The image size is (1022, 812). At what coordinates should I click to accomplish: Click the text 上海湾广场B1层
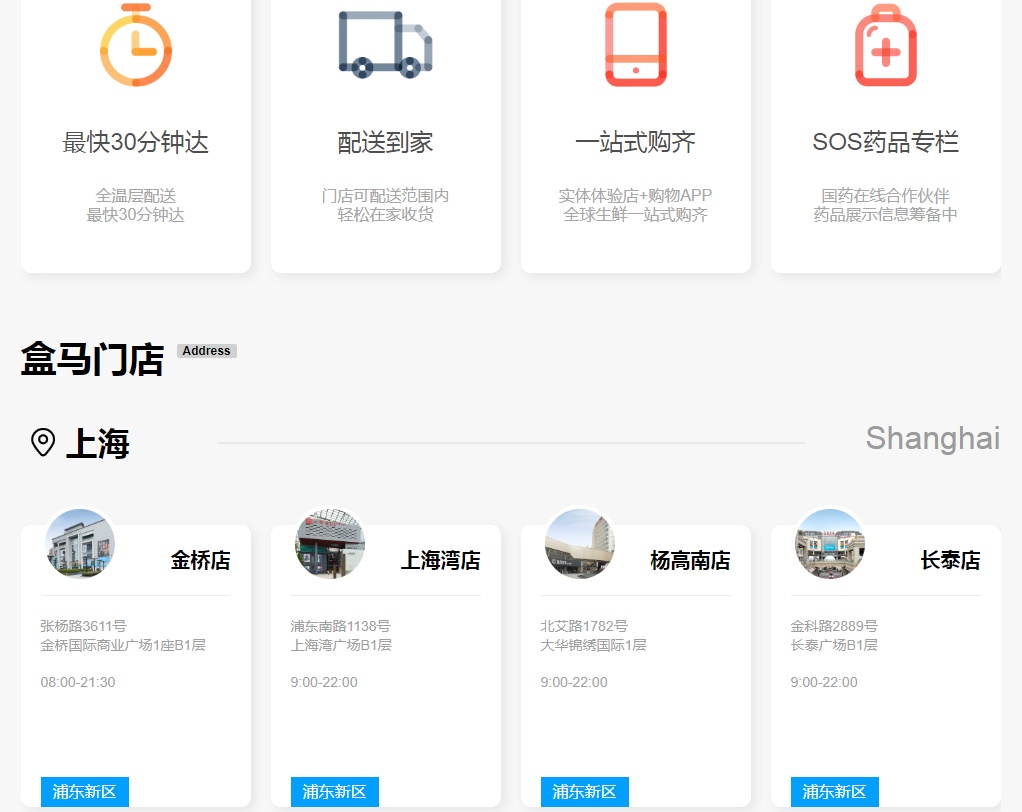pos(341,645)
